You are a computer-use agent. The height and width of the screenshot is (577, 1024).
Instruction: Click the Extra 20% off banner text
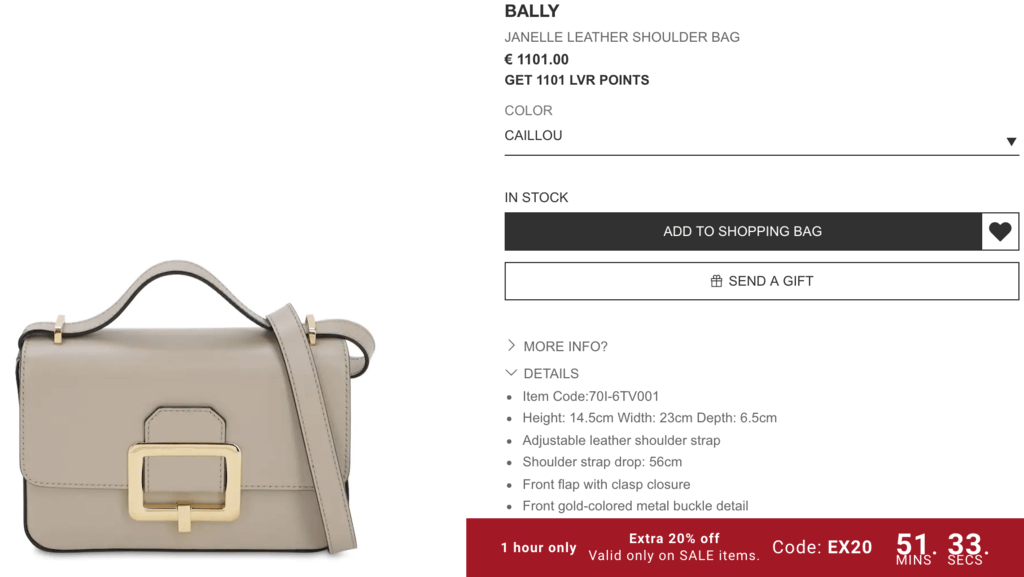point(674,538)
